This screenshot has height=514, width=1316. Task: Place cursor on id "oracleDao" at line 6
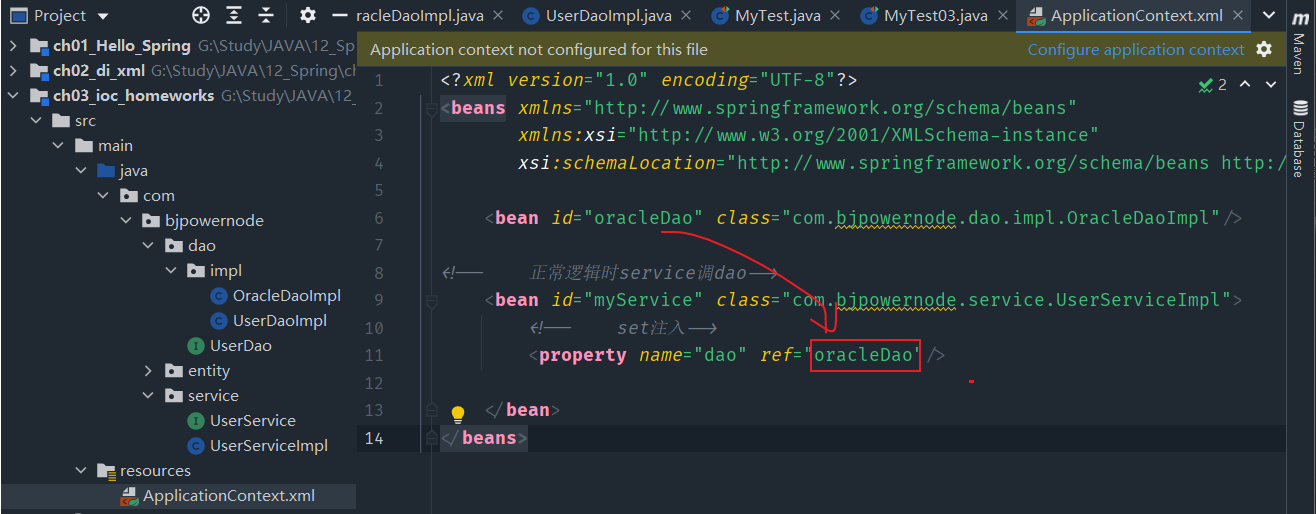pyautogui.click(x=650, y=218)
